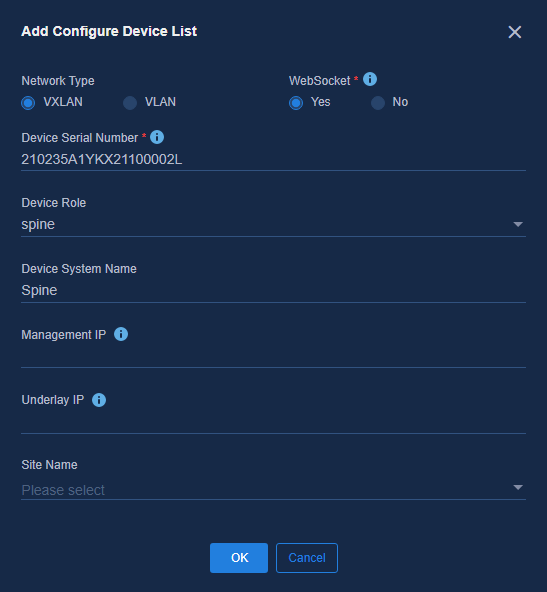Click the empty Underlay IP field

[273, 423]
